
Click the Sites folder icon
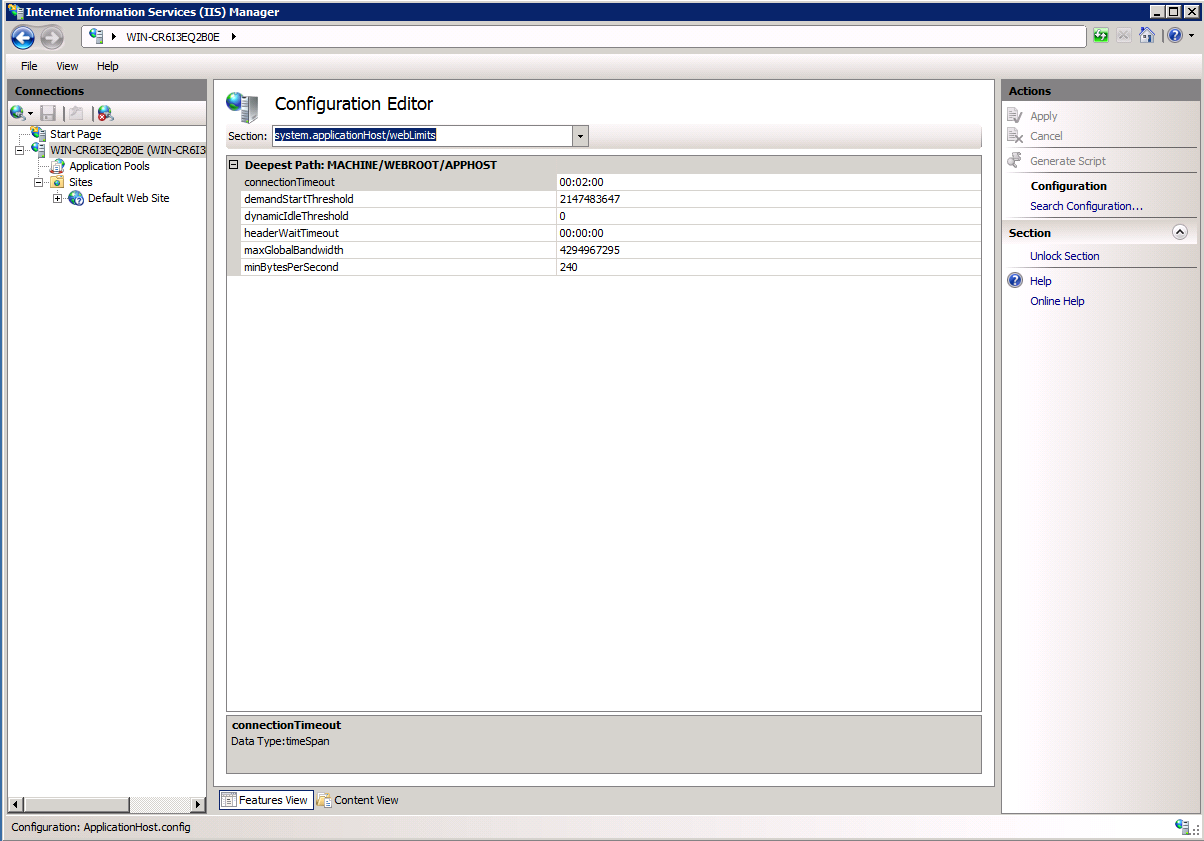coord(57,182)
